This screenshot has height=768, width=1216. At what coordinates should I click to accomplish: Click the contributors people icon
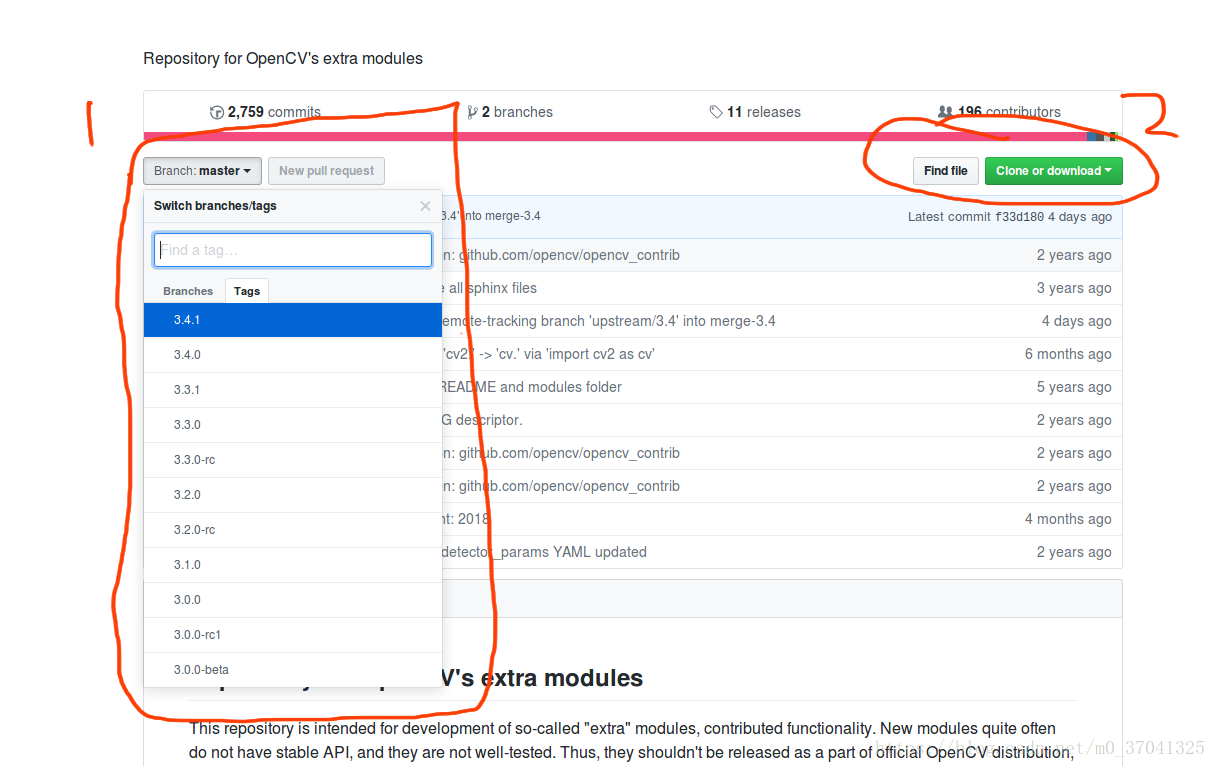(945, 112)
